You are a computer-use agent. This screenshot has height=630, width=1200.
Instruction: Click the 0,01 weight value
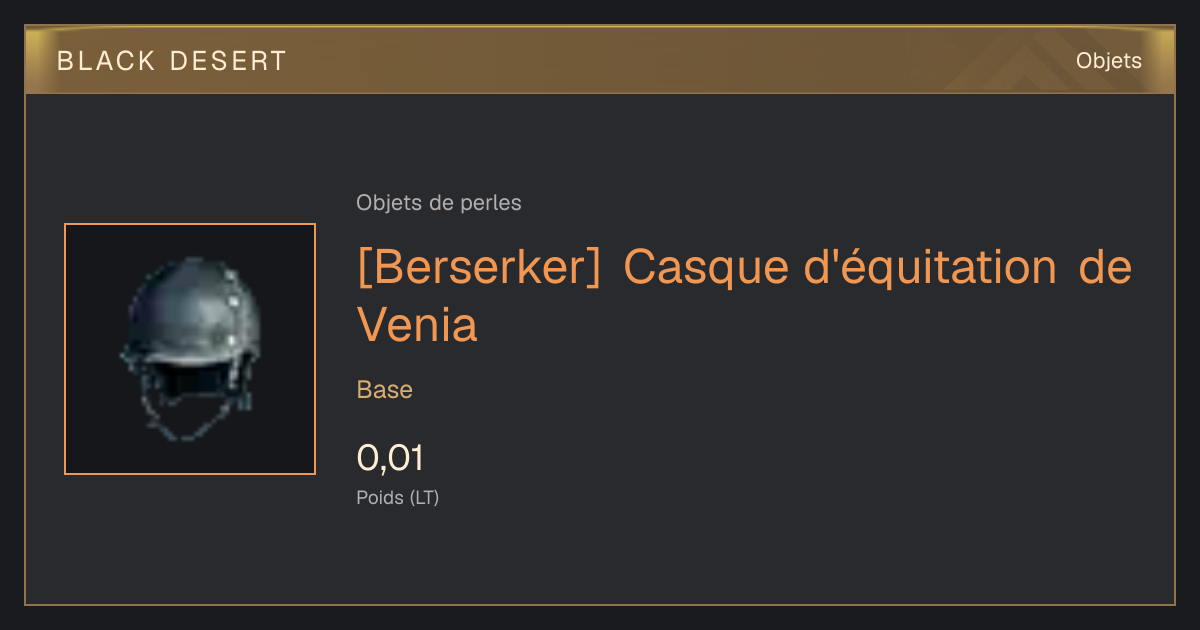[x=390, y=458]
